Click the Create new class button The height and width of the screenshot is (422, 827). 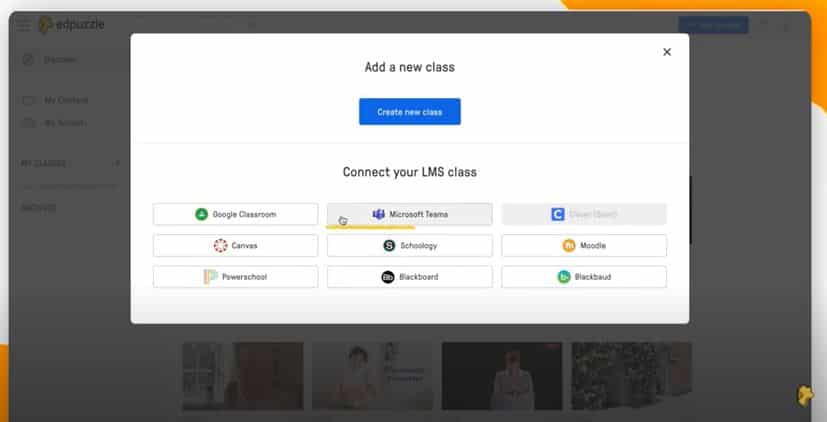coord(410,112)
